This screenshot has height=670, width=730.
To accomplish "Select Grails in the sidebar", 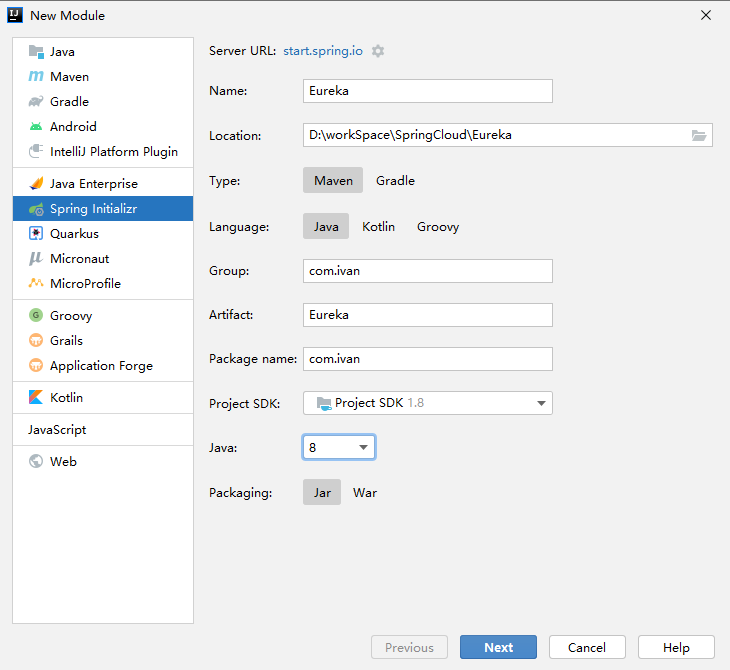I will point(103,340).
